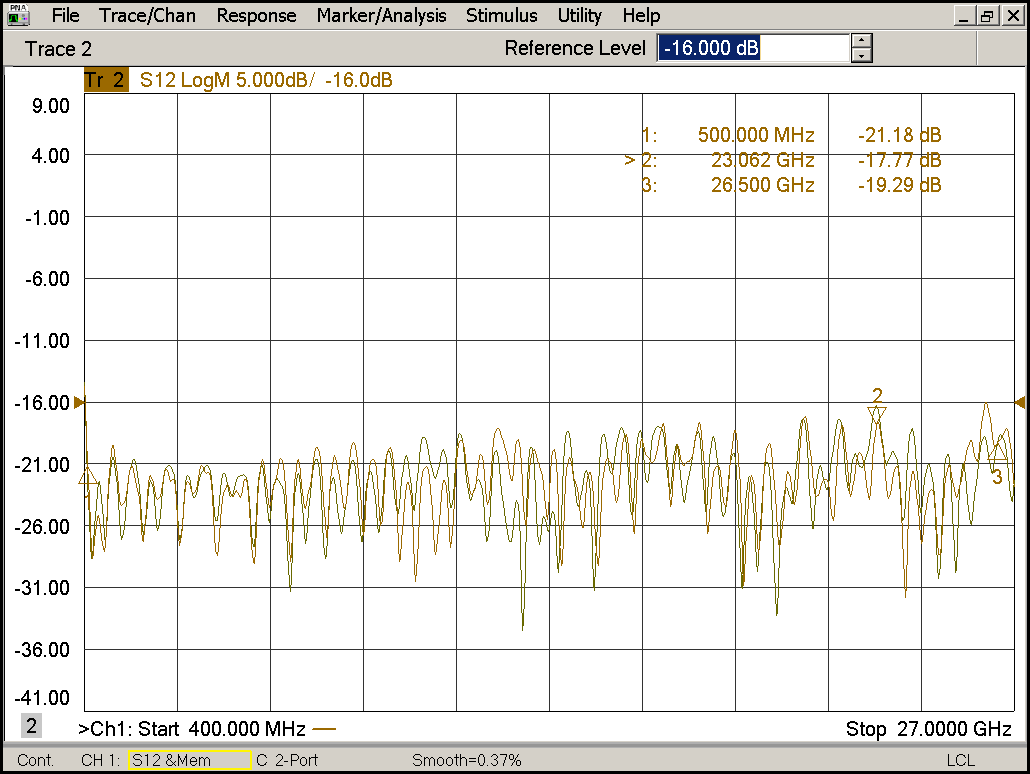Click the right reference level indicator arrow

[1019, 402]
